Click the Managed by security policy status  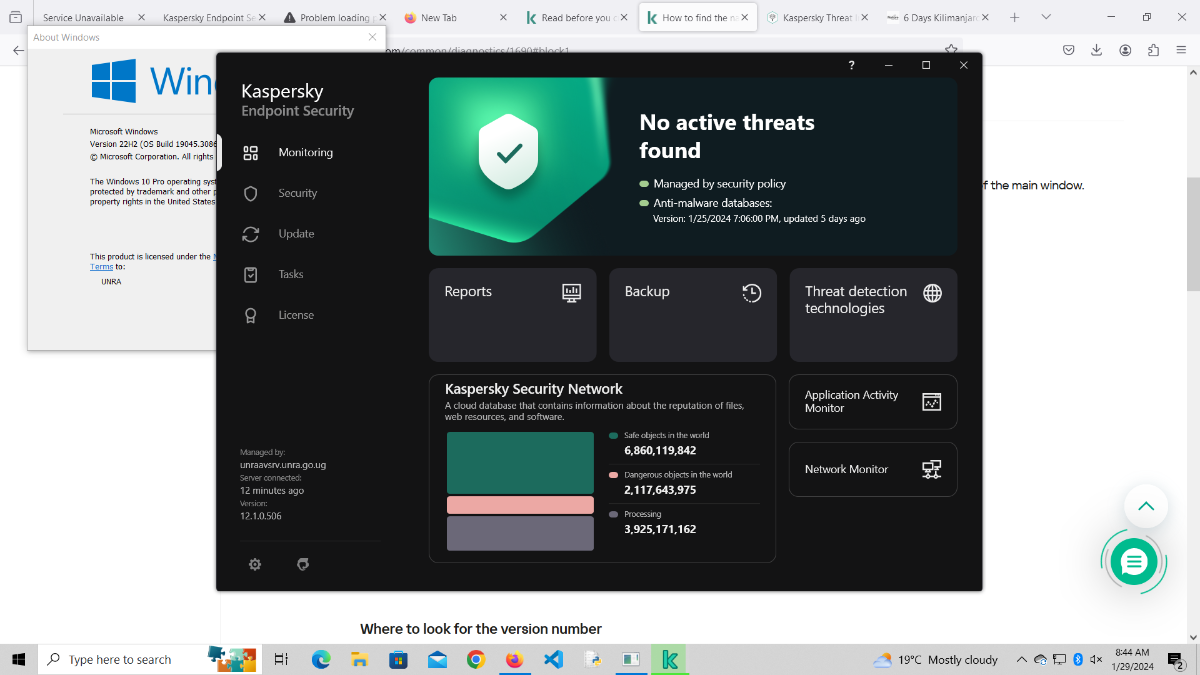point(719,184)
